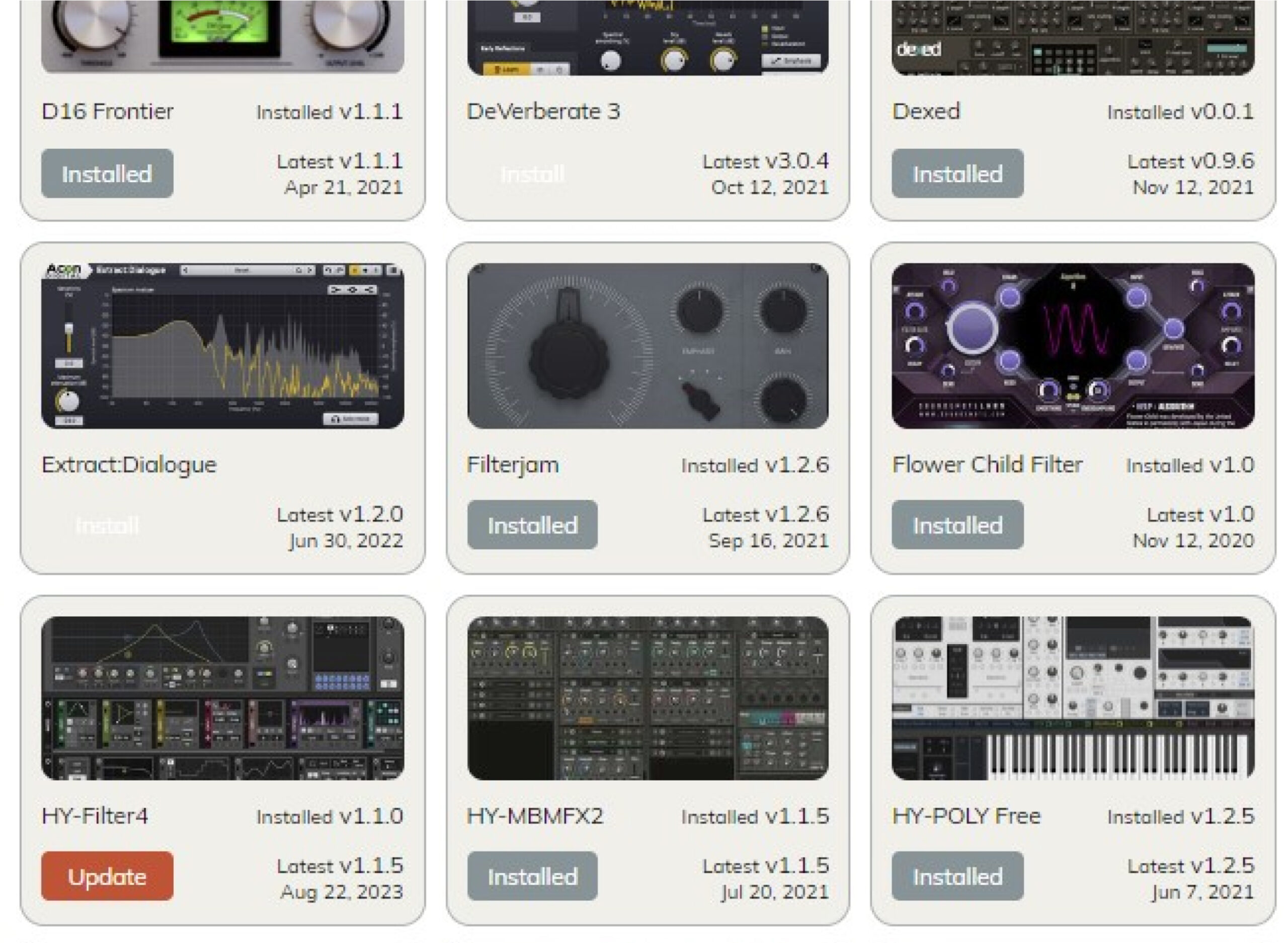Click the Installed button for D16 Frontier
Image resolution: width=1288 pixels, height=943 pixels.
[107, 174]
